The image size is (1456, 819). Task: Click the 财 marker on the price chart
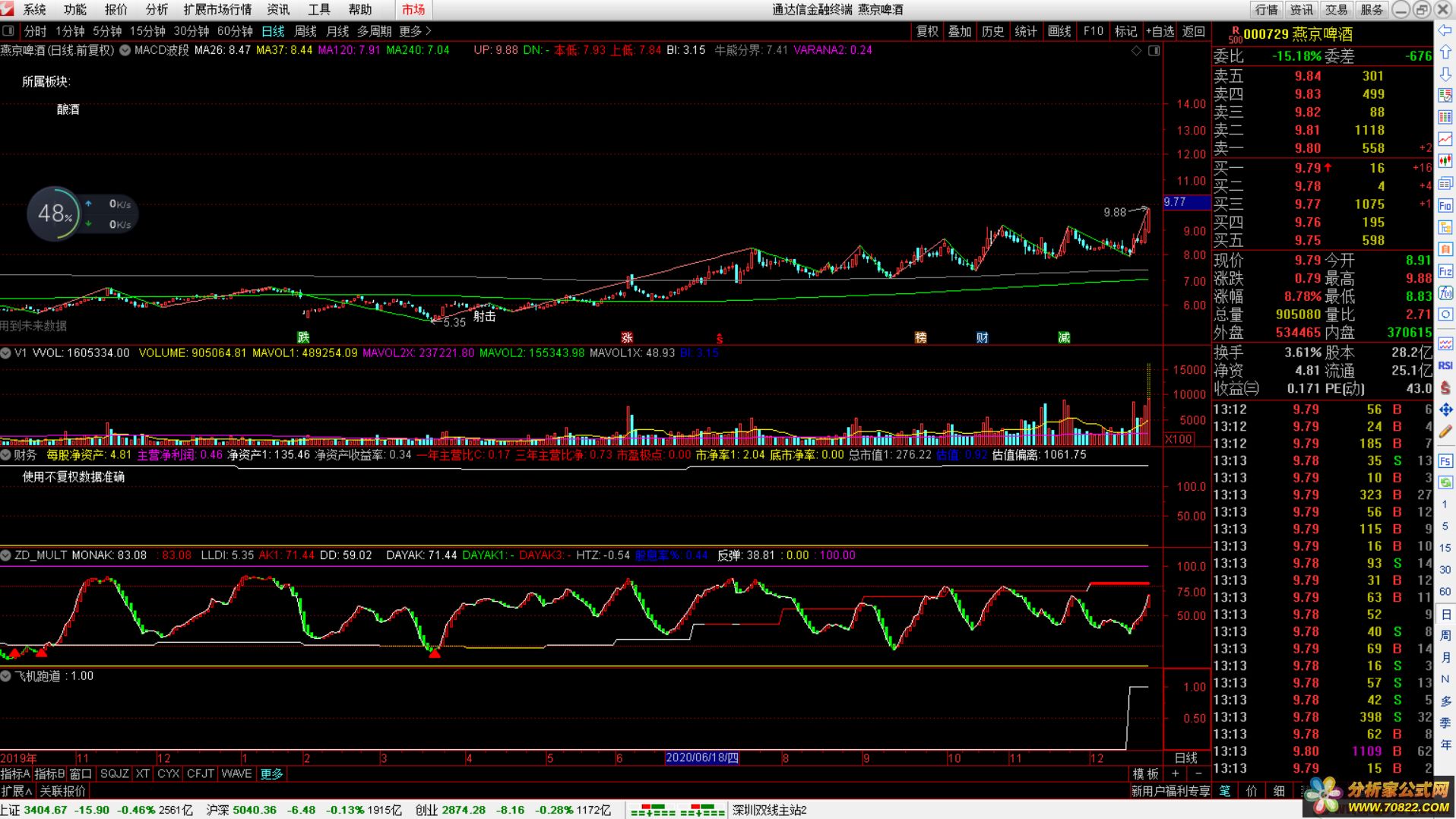(x=982, y=337)
